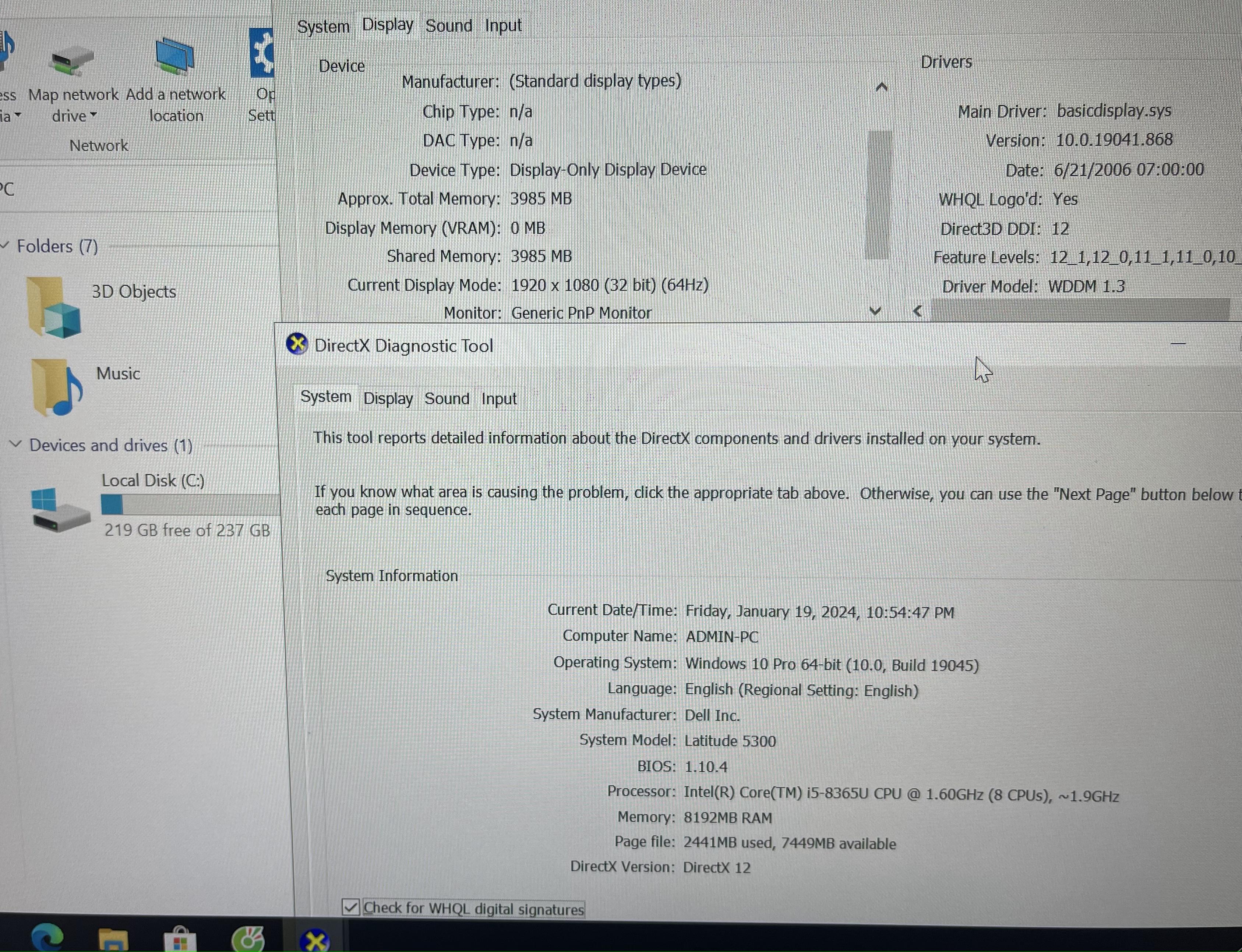The image size is (1242, 952).
Task: Open Microsoft Store from the taskbar
Action: click(x=180, y=939)
